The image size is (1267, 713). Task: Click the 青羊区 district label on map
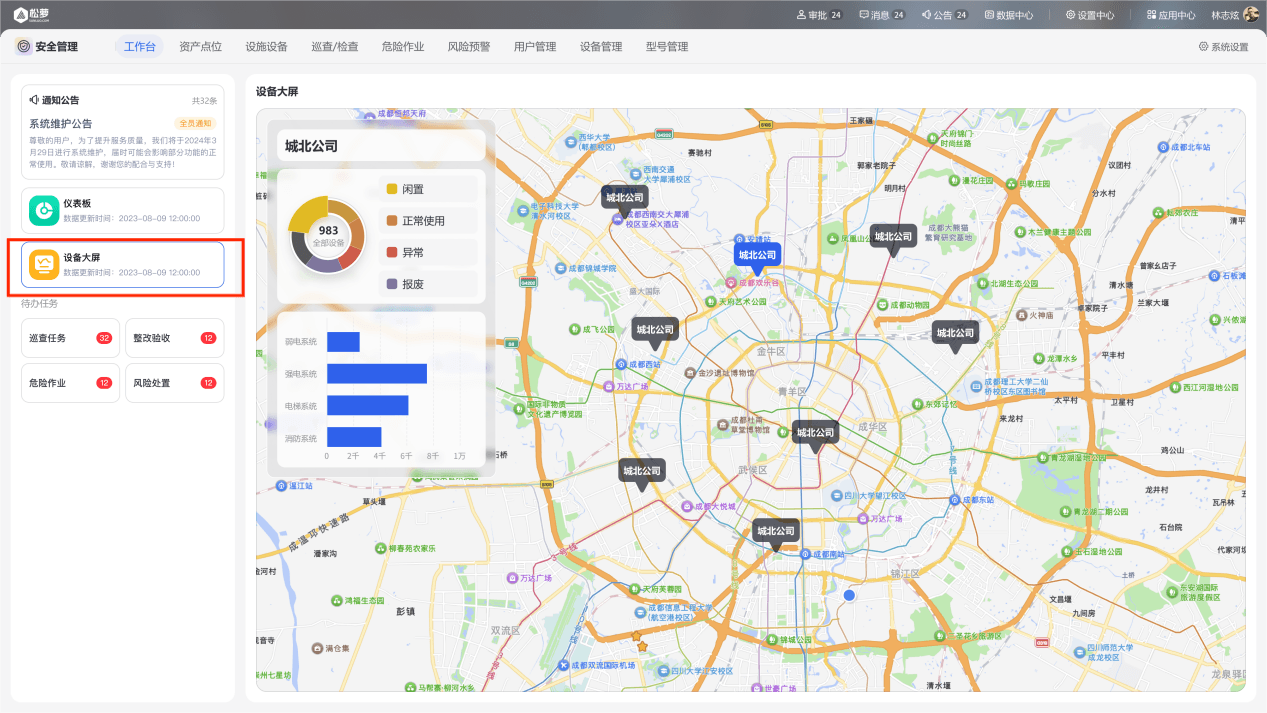(x=790, y=392)
